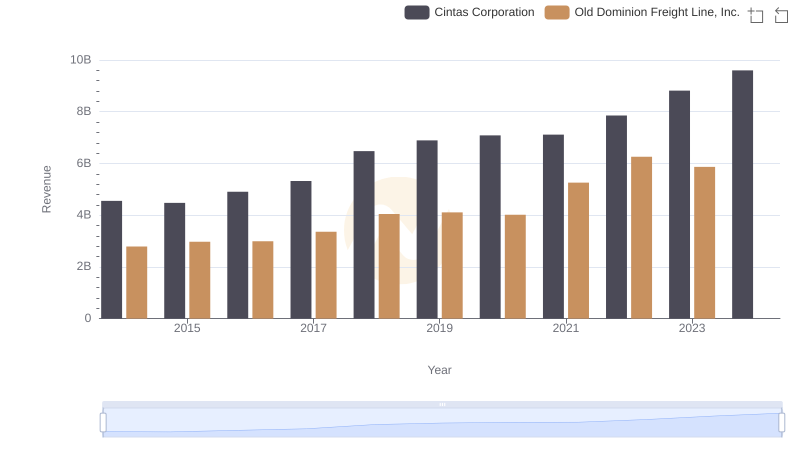800x461 pixels.
Task: Click the Cintas bar for 2020
Action: point(490,227)
